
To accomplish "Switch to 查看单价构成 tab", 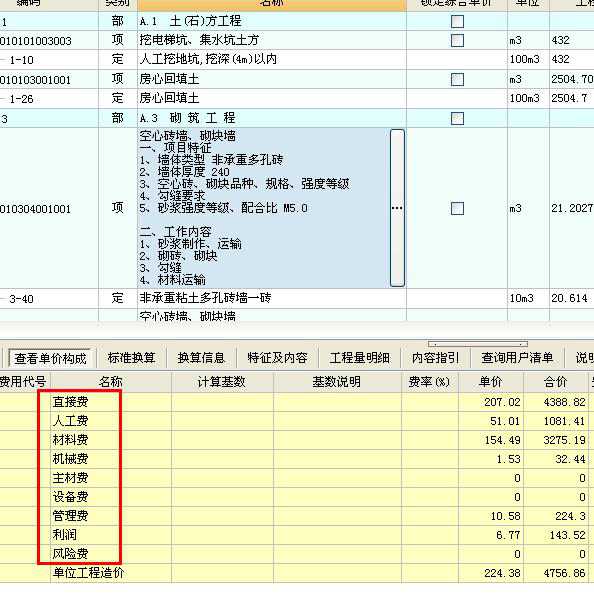I will click(x=50, y=358).
